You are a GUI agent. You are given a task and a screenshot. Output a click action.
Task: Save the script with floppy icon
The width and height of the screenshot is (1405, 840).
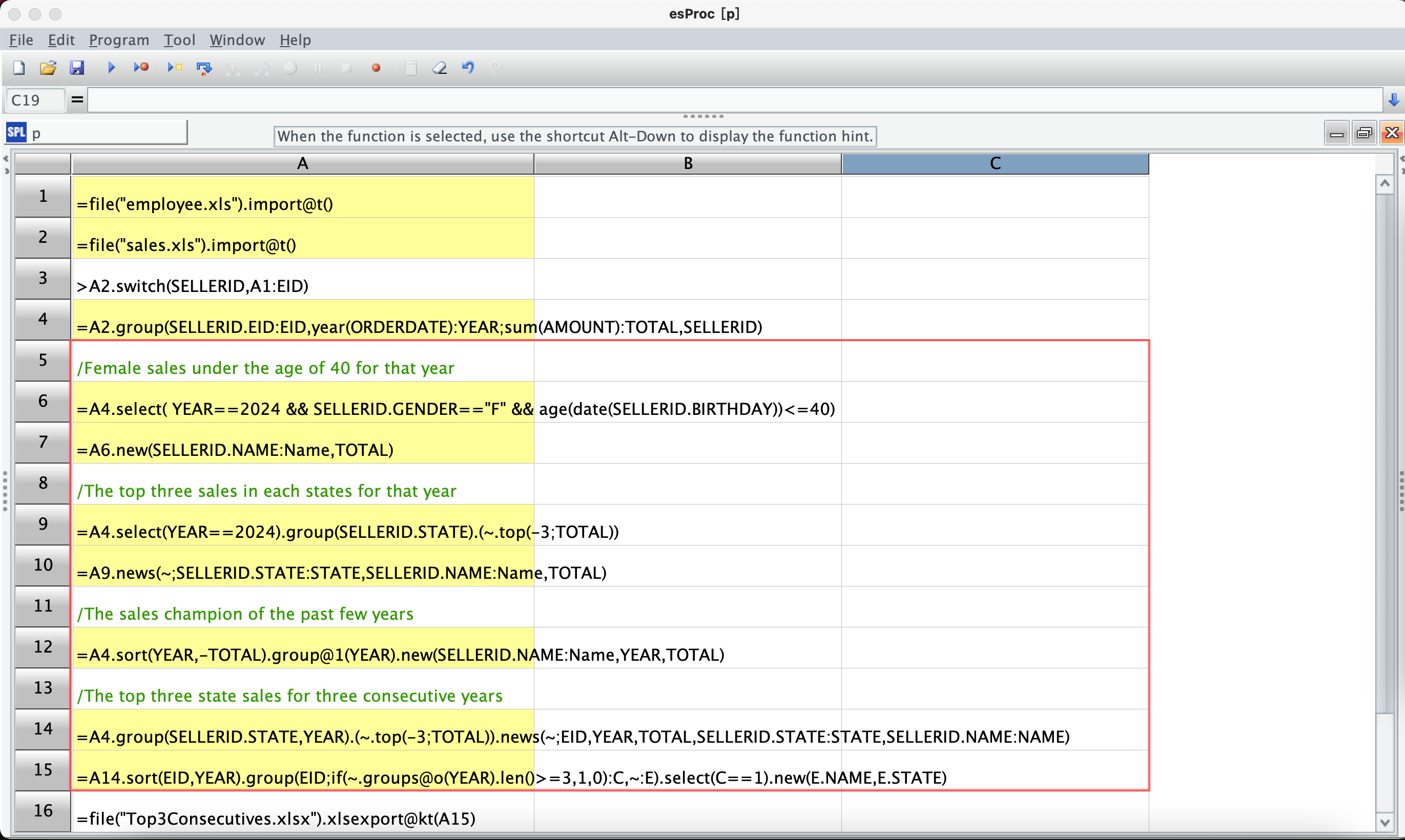point(77,68)
